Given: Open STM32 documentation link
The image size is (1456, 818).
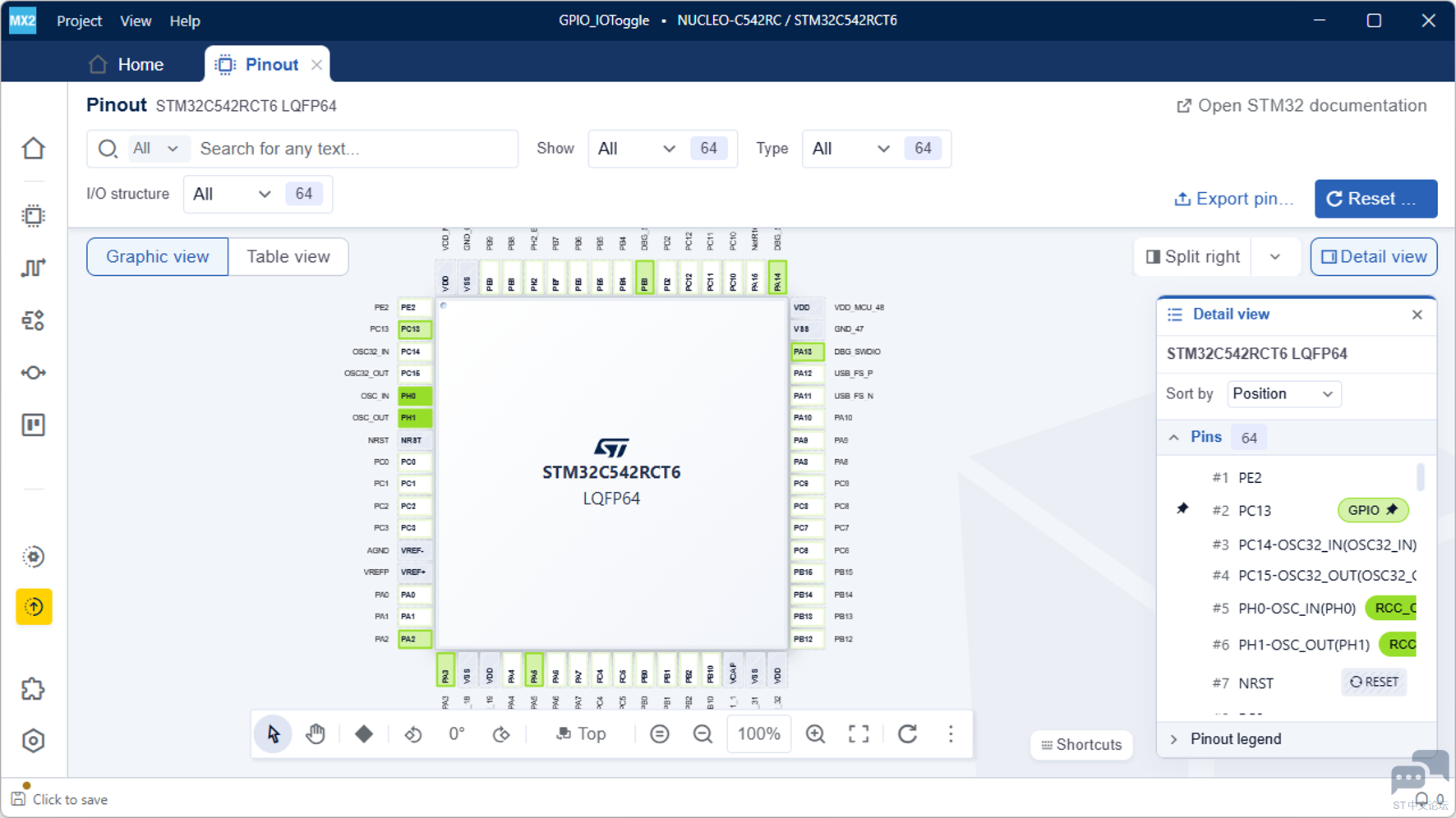Looking at the screenshot, I should point(1302,105).
